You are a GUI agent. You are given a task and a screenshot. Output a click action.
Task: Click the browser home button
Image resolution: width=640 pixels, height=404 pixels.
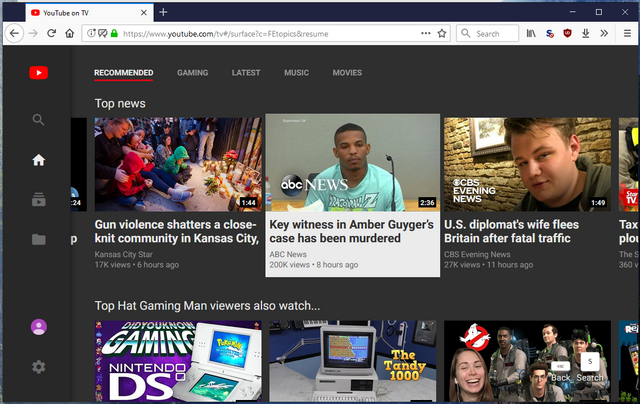tap(70, 33)
